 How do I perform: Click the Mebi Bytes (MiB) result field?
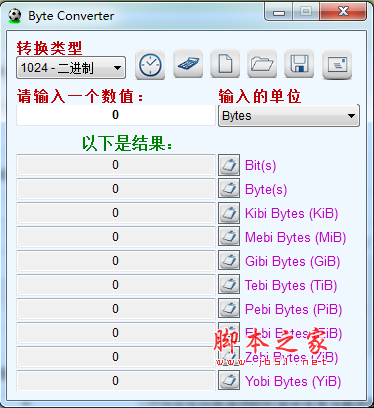click(116, 237)
